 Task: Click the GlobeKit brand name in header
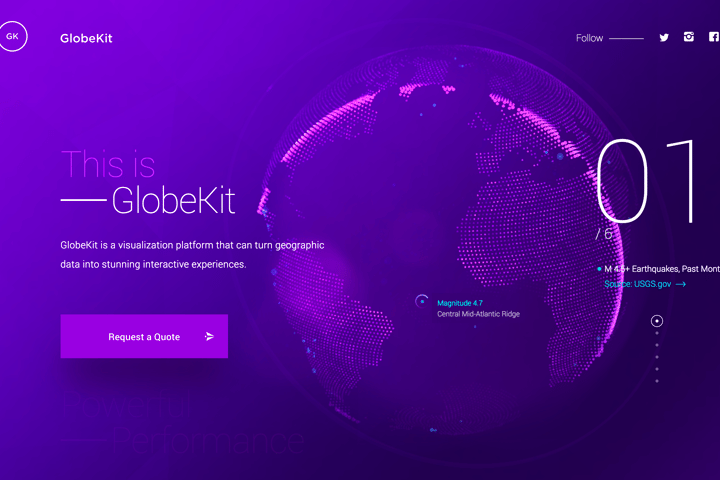[x=86, y=38]
